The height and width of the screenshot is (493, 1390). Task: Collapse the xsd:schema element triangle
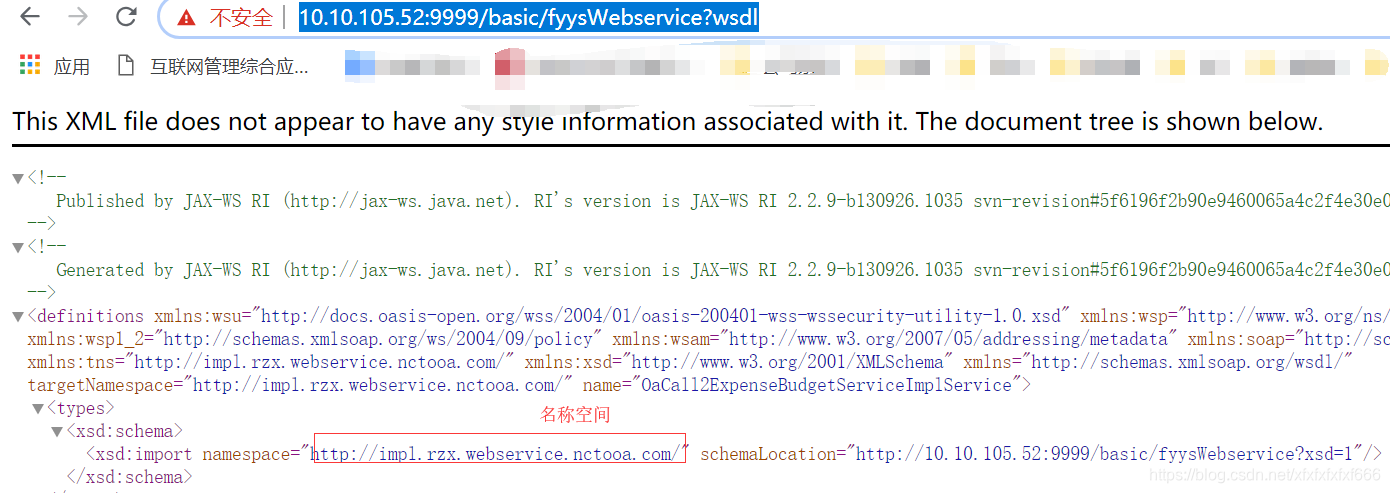(x=58, y=432)
